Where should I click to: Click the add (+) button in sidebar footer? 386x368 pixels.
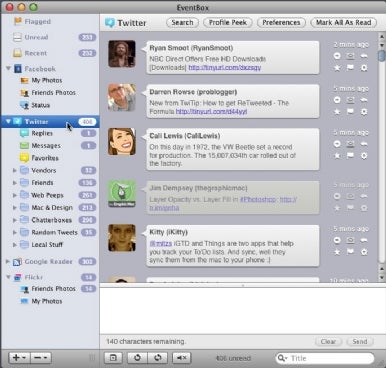[19, 358]
